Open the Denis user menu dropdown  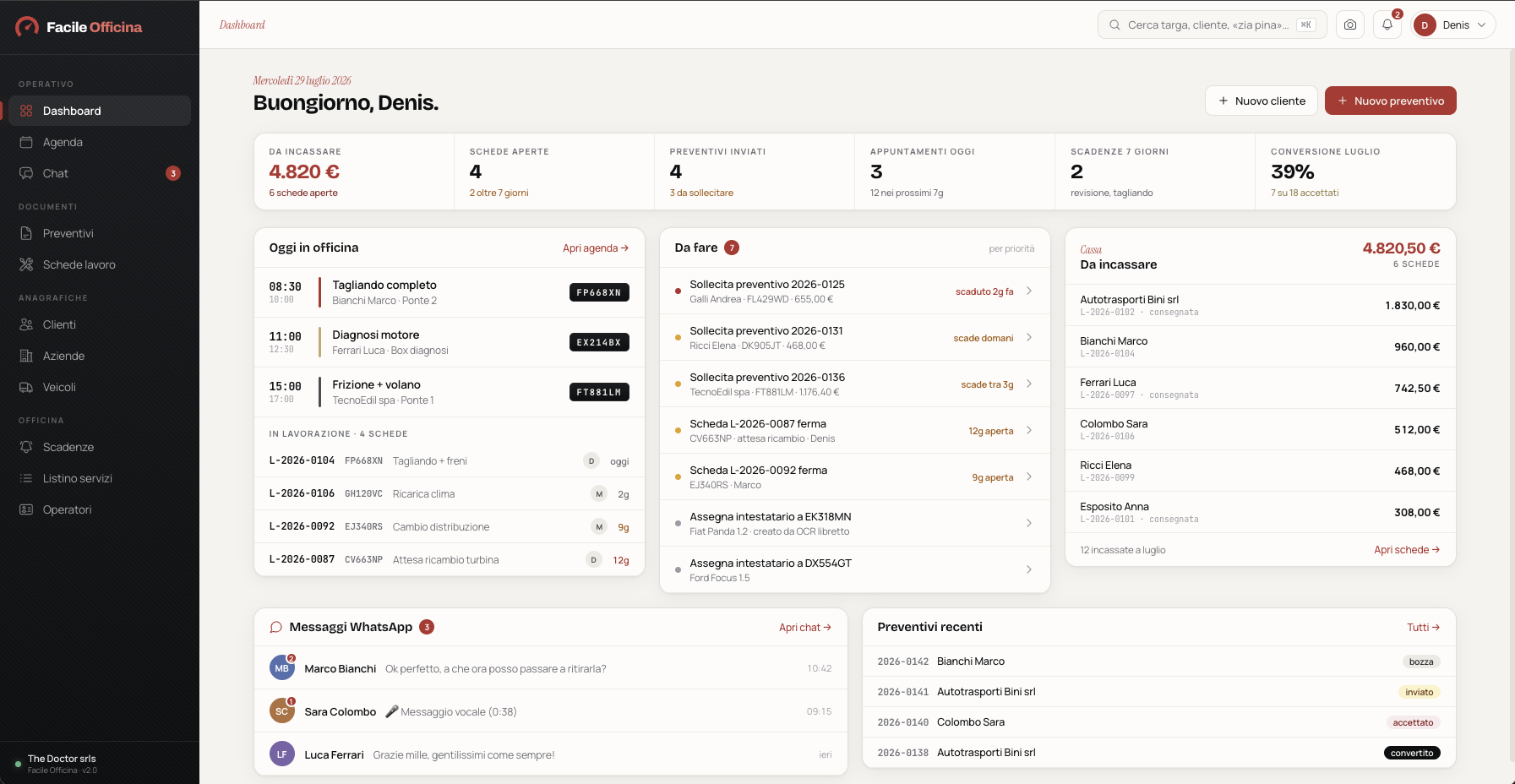pos(1453,24)
